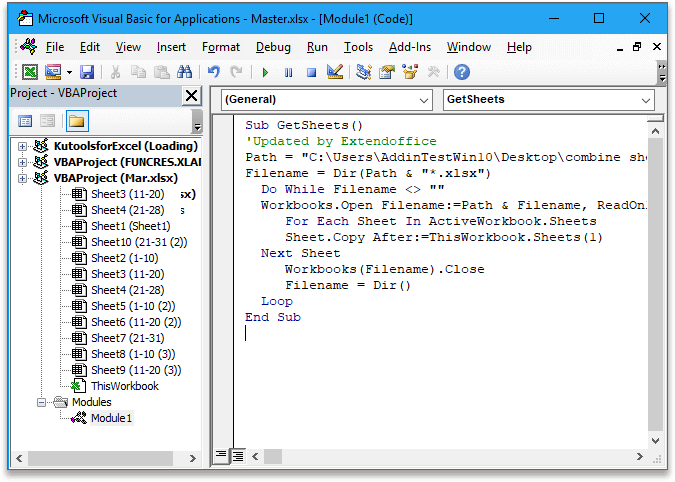Image resolution: width=675 pixels, height=482 pixels.
Task: Switch to Full Module View button
Action: pos(238,456)
